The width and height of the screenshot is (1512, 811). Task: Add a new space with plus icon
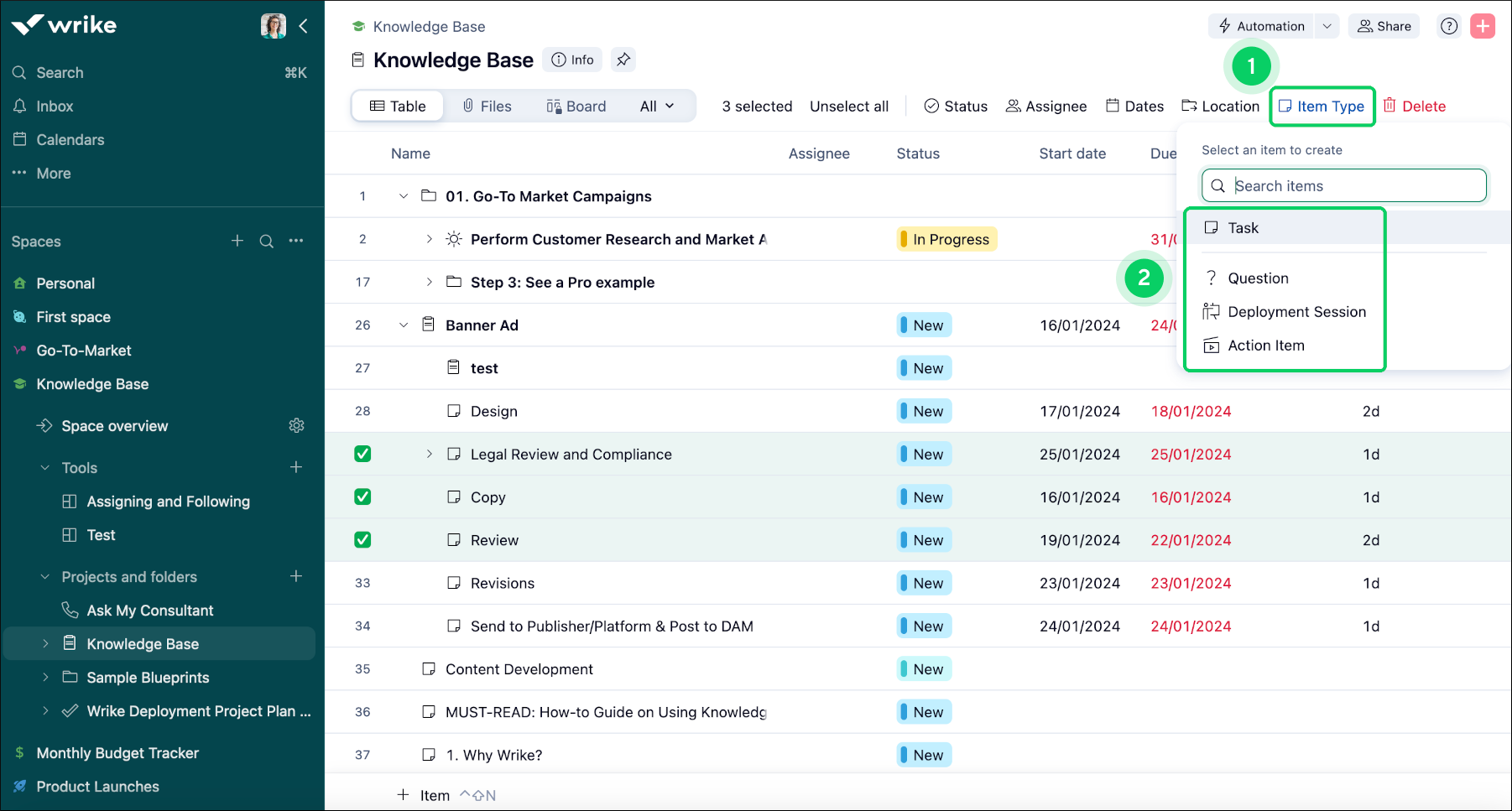pyautogui.click(x=237, y=242)
